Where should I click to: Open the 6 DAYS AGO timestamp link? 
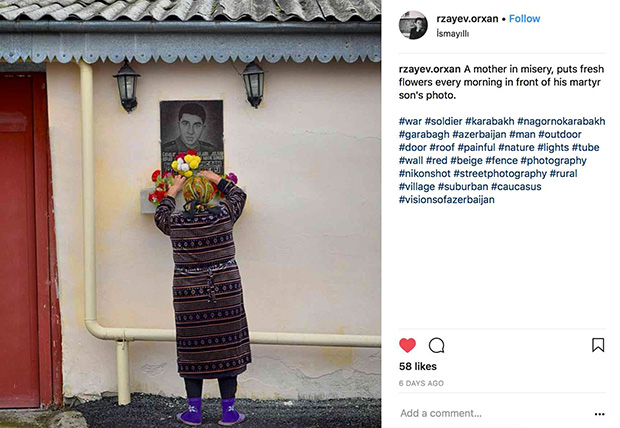(422, 383)
